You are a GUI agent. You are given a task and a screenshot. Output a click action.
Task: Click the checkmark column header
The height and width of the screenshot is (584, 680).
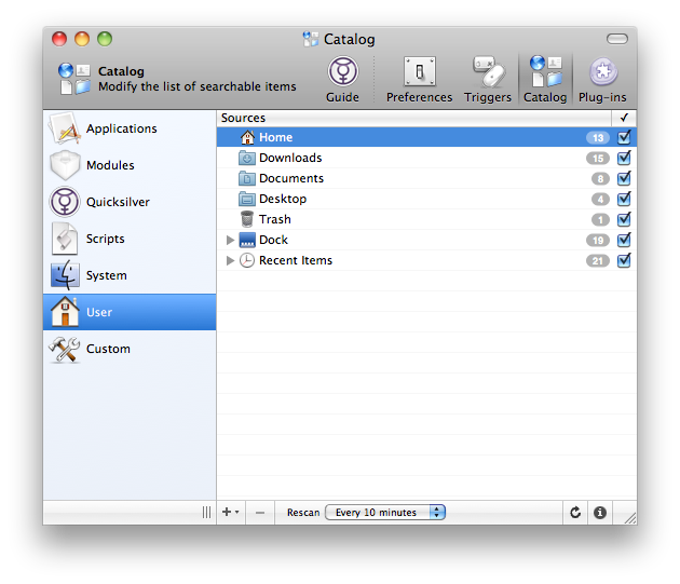624,118
